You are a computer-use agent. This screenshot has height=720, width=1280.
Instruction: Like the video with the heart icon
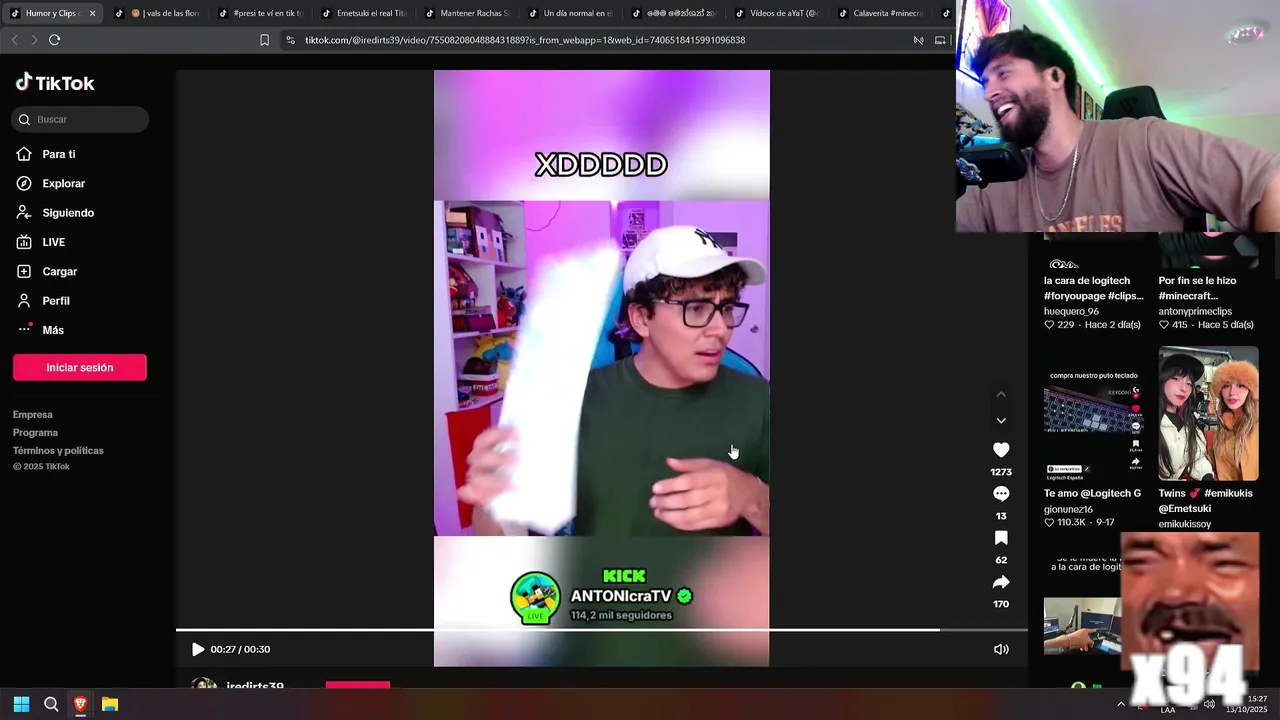click(1001, 450)
